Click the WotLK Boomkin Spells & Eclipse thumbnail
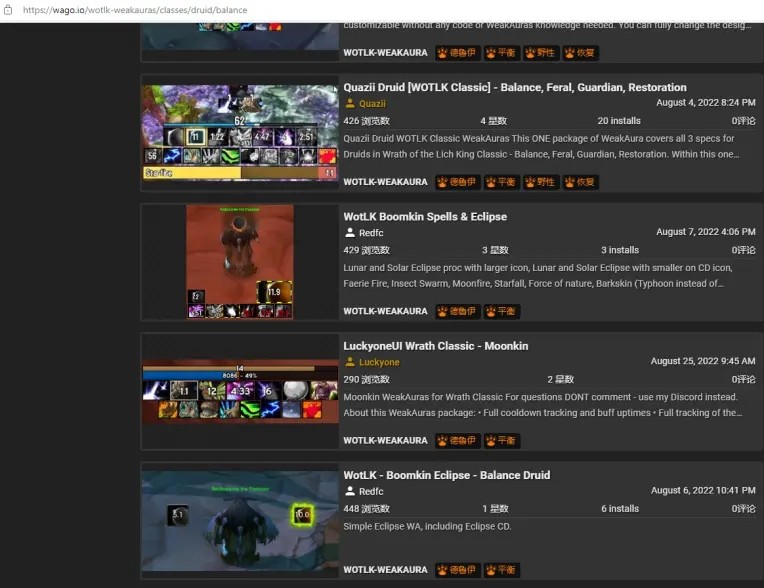The width and height of the screenshot is (764, 588). [x=240, y=261]
